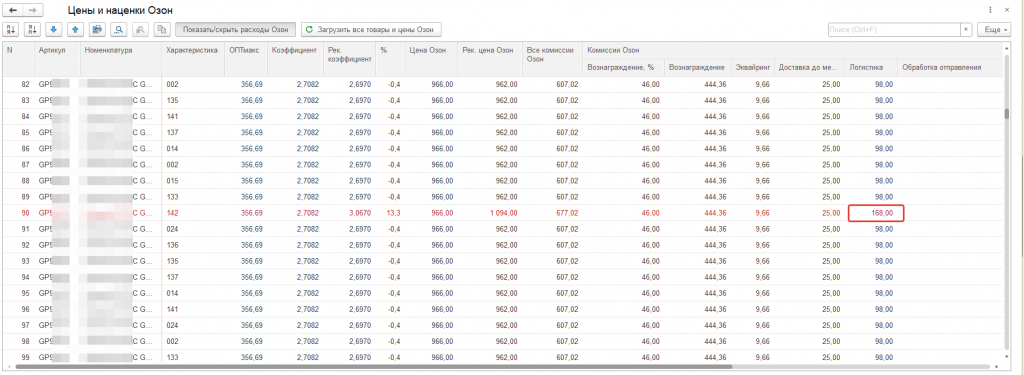Click the Характеристика column header
Viewport: 1024px width, 375px height.
(x=193, y=59)
